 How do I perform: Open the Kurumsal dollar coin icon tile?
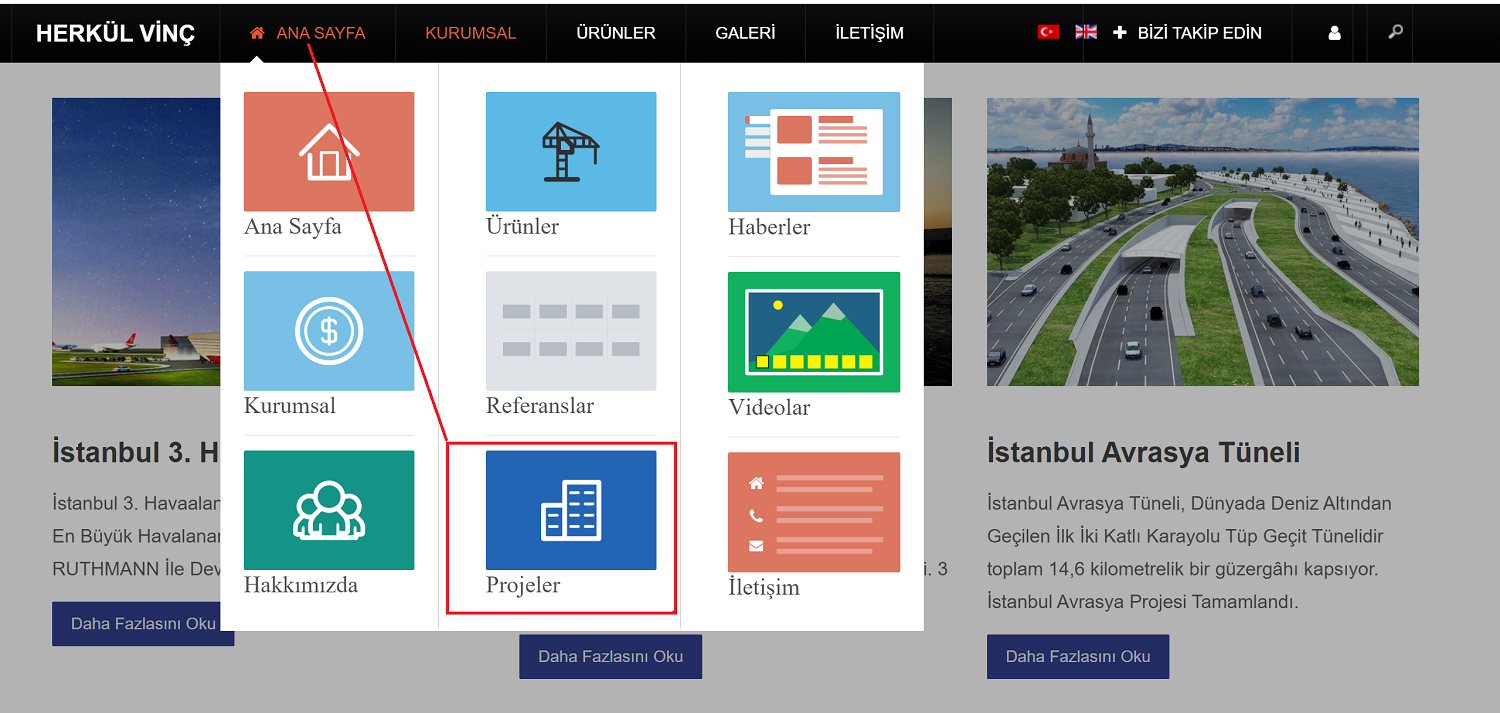pos(329,330)
